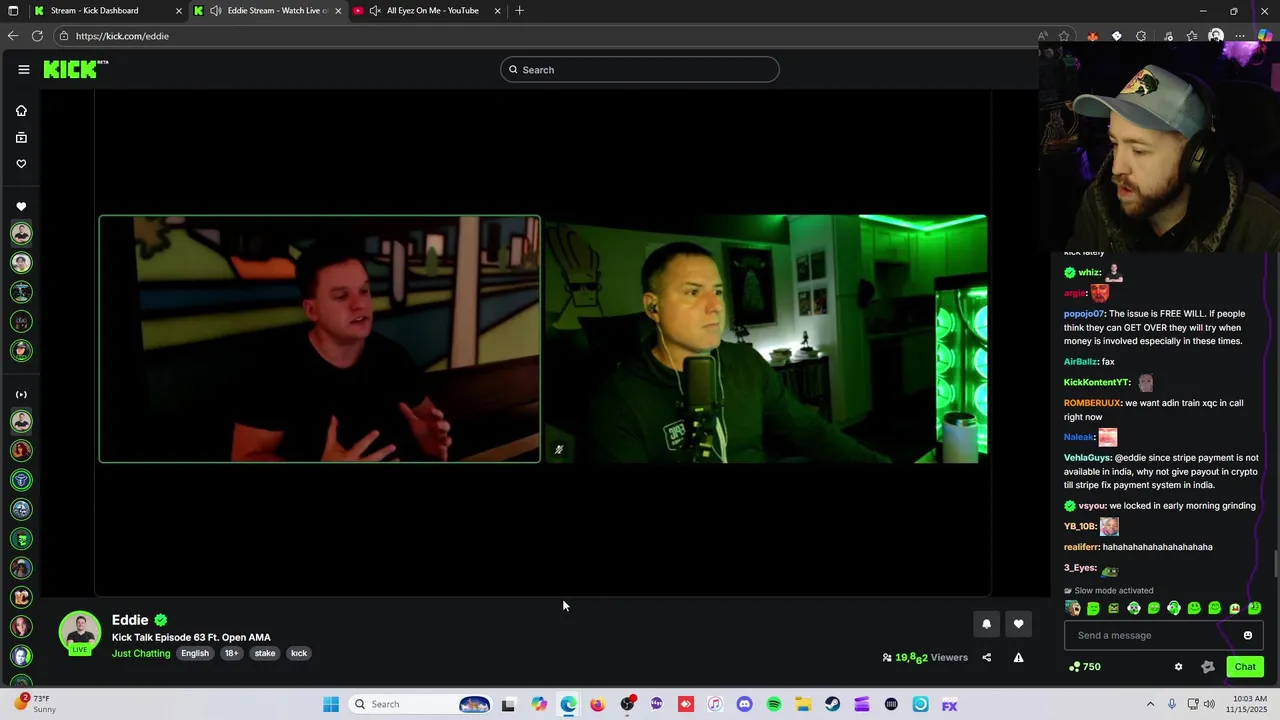1280x720 pixels.
Task: Click the 750 channel points balance
Action: pyautogui.click(x=1085, y=667)
